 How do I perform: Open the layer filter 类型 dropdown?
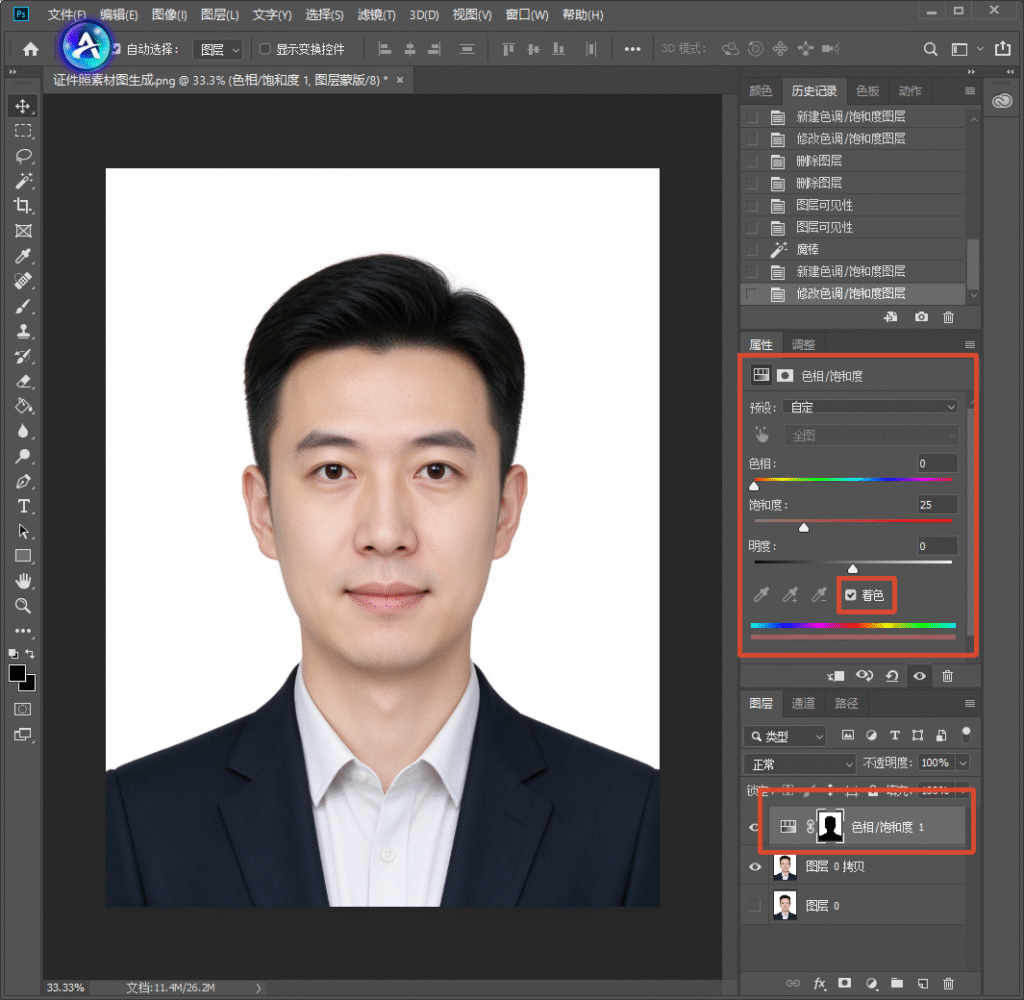click(x=785, y=736)
